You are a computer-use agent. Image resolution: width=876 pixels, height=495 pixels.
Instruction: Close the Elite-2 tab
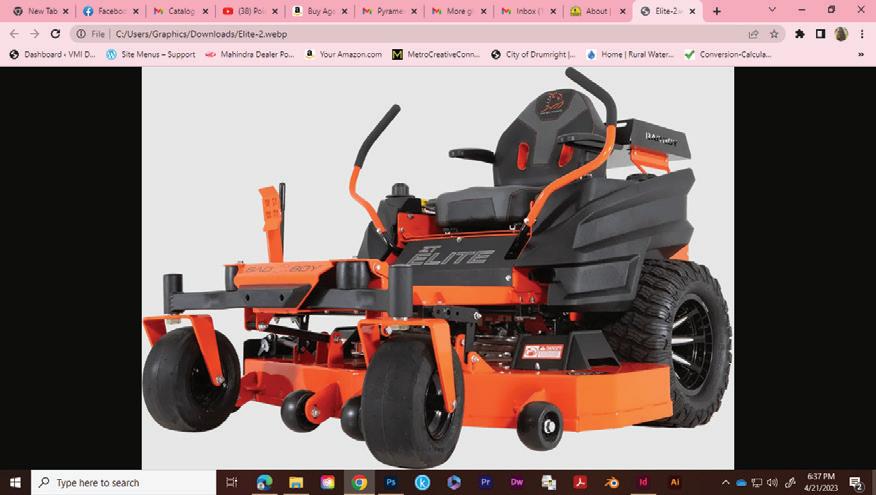click(x=692, y=11)
